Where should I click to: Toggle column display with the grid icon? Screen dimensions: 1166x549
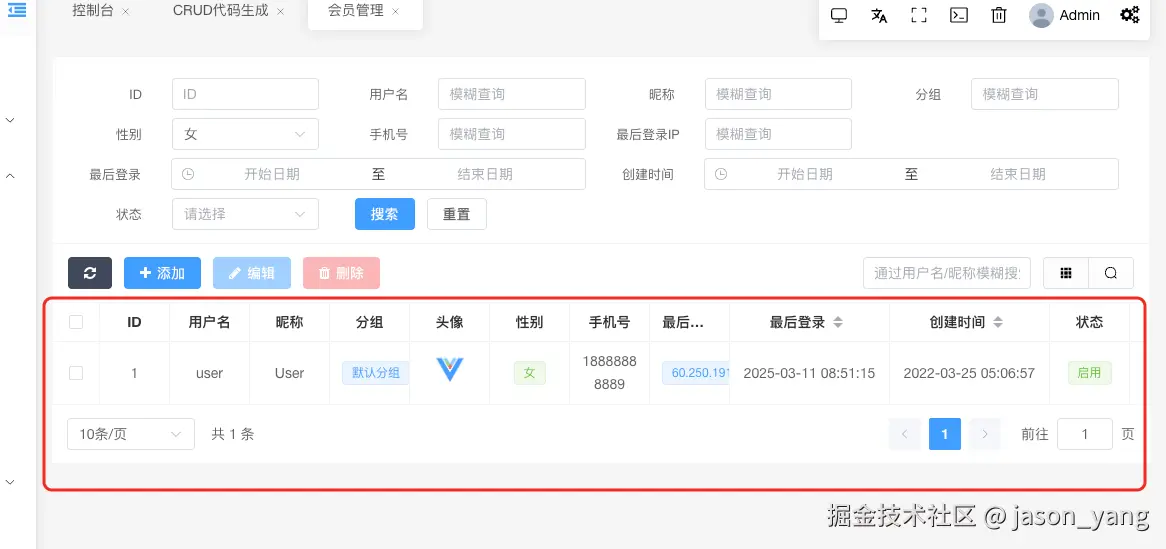(x=1066, y=273)
